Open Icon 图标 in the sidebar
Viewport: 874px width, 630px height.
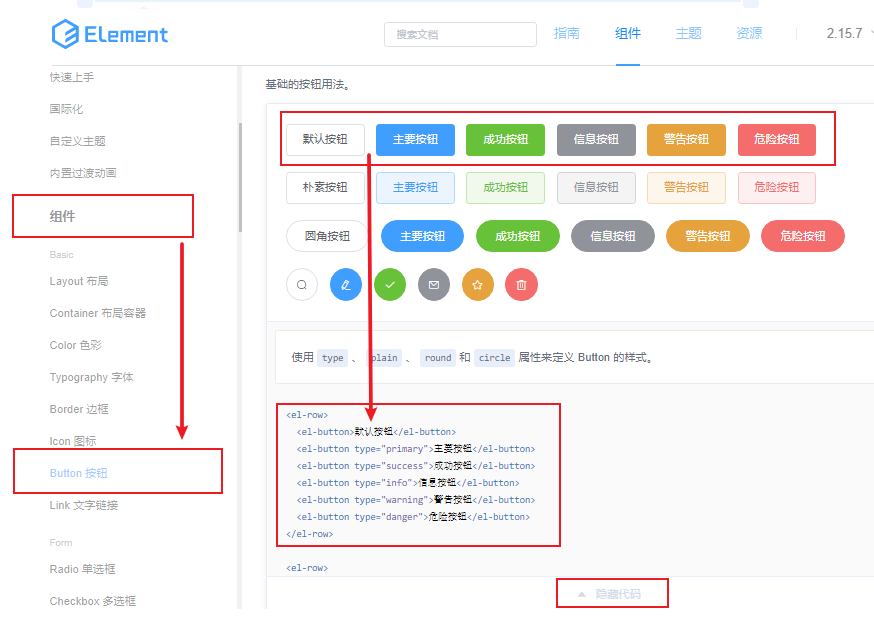coord(73,441)
